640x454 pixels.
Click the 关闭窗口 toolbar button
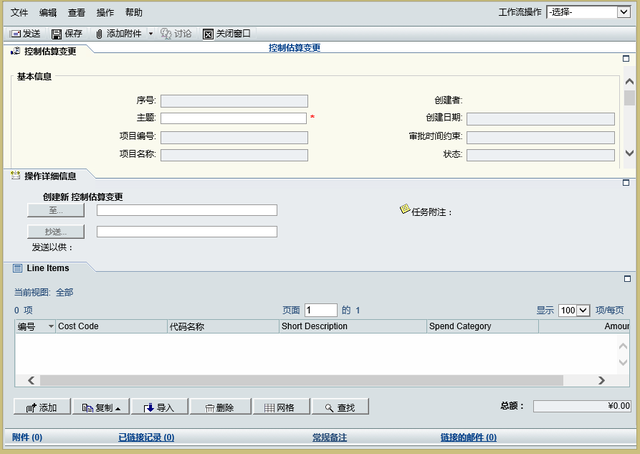click(227, 33)
